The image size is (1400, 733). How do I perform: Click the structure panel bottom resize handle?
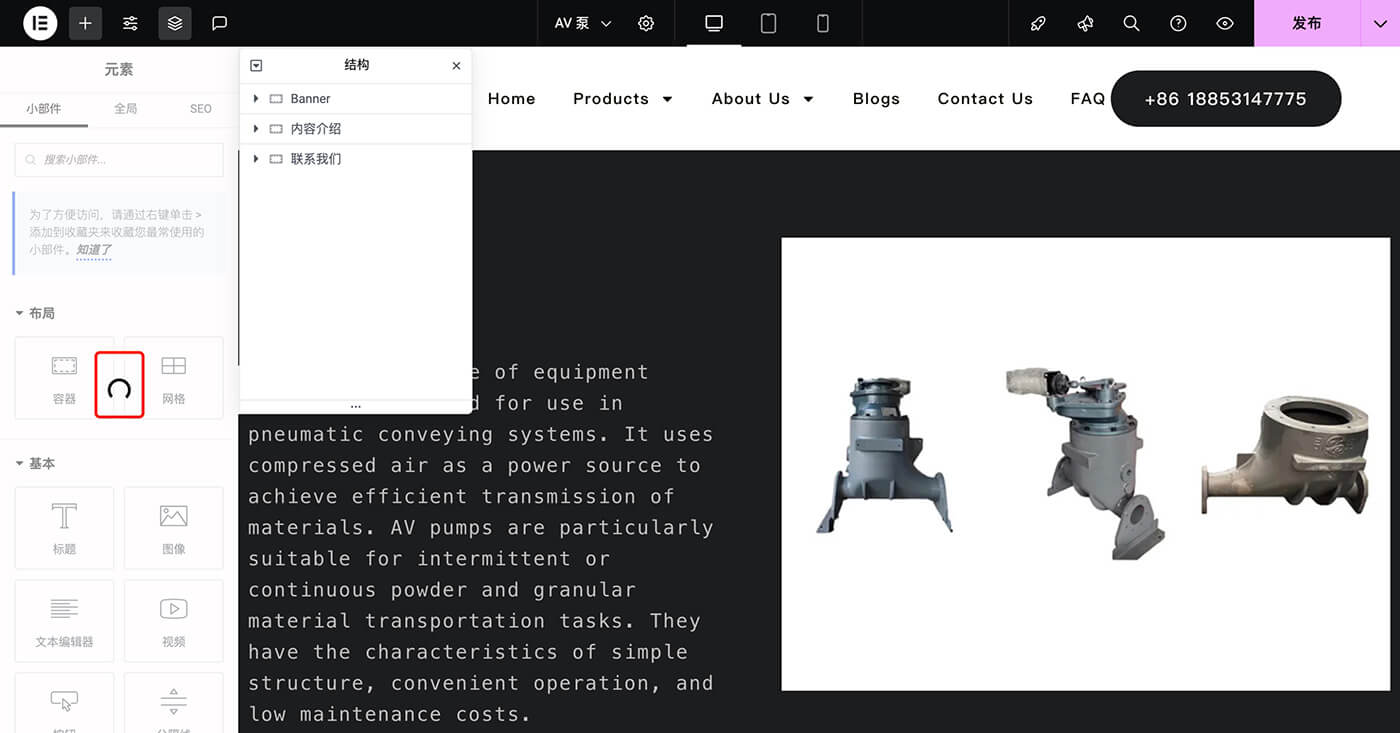pyautogui.click(x=355, y=407)
